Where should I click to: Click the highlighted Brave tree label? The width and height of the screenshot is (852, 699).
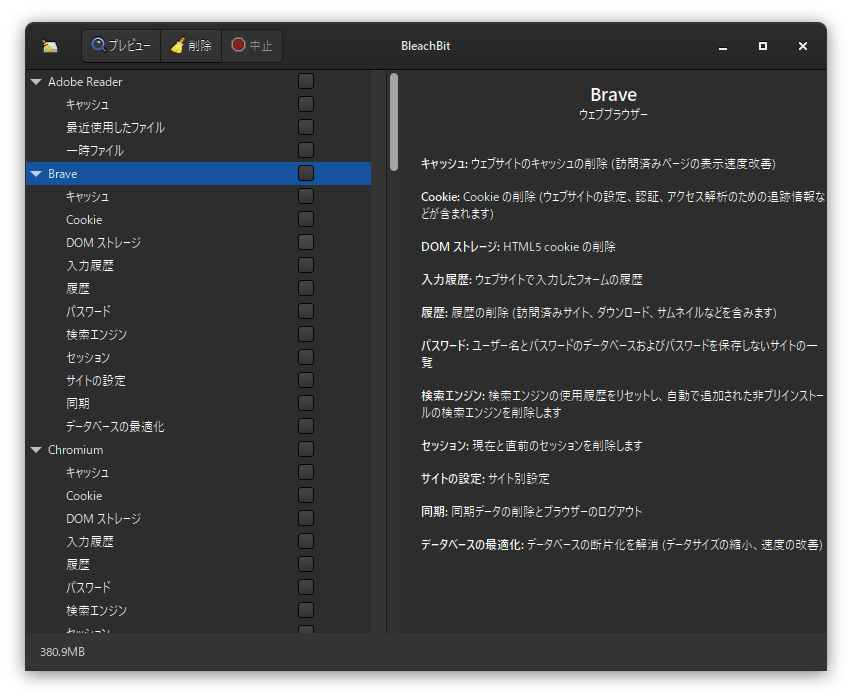coord(62,174)
